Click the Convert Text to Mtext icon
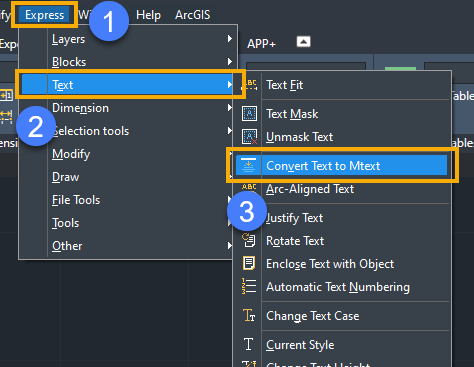The height and width of the screenshot is (367, 474). tap(248, 166)
